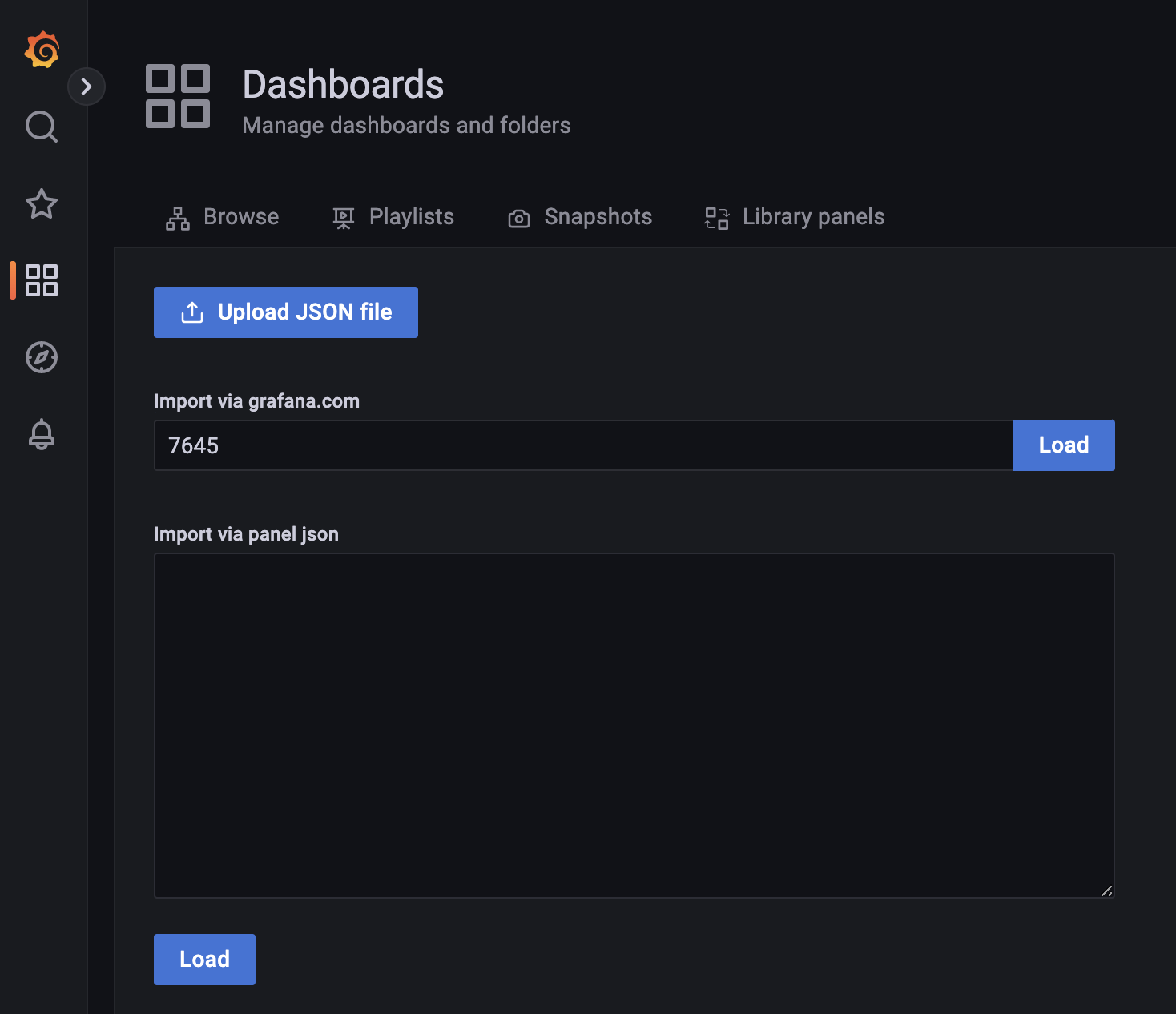Open Starred dashboards via the star icon
This screenshot has height=1014, width=1176.
pos(42,204)
